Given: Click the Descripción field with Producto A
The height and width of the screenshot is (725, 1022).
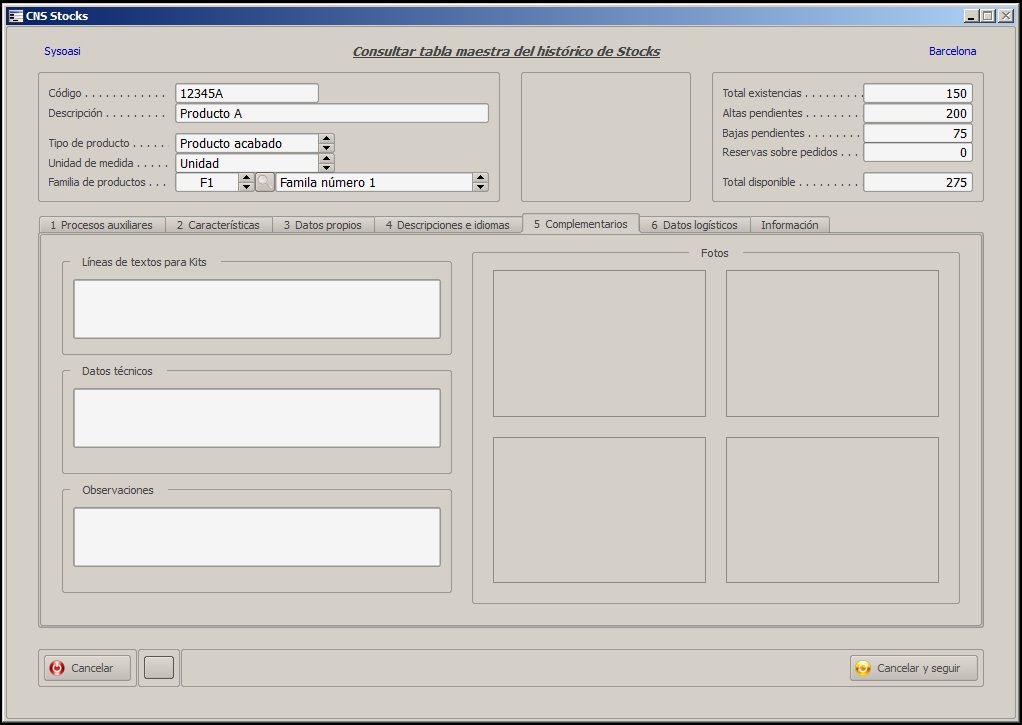Looking at the screenshot, I should point(332,113).
